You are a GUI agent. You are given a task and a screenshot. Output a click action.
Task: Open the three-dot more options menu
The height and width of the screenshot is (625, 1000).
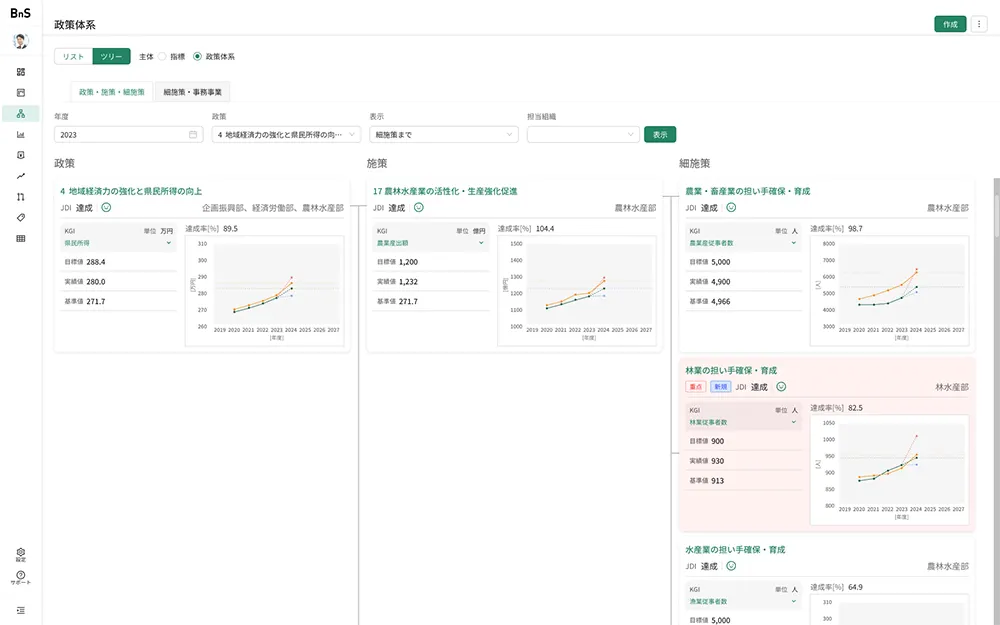[979, 24]
